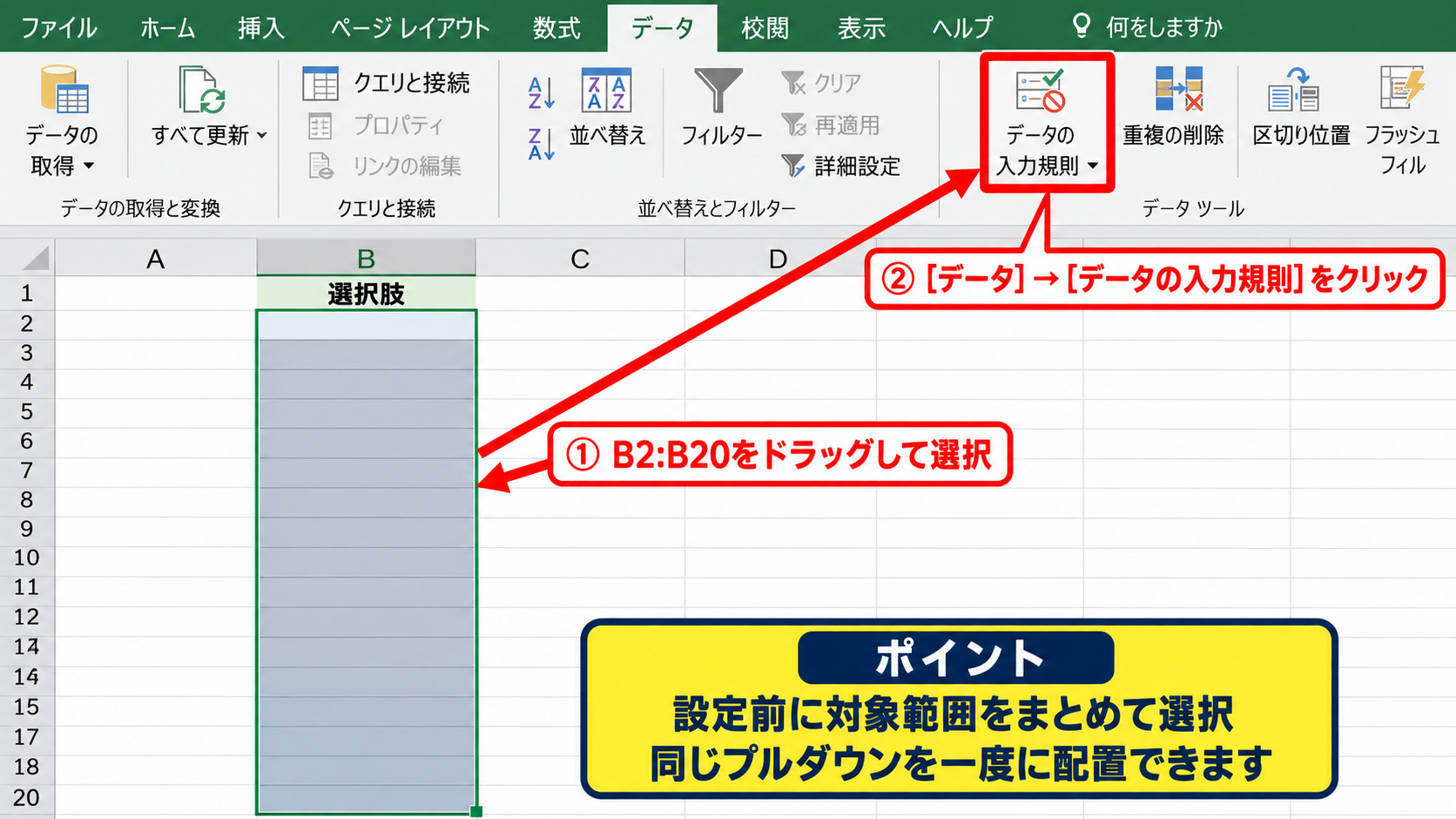Click the Select All corner triangle
The image size is (1456, 819).
[x=36, y=259]
